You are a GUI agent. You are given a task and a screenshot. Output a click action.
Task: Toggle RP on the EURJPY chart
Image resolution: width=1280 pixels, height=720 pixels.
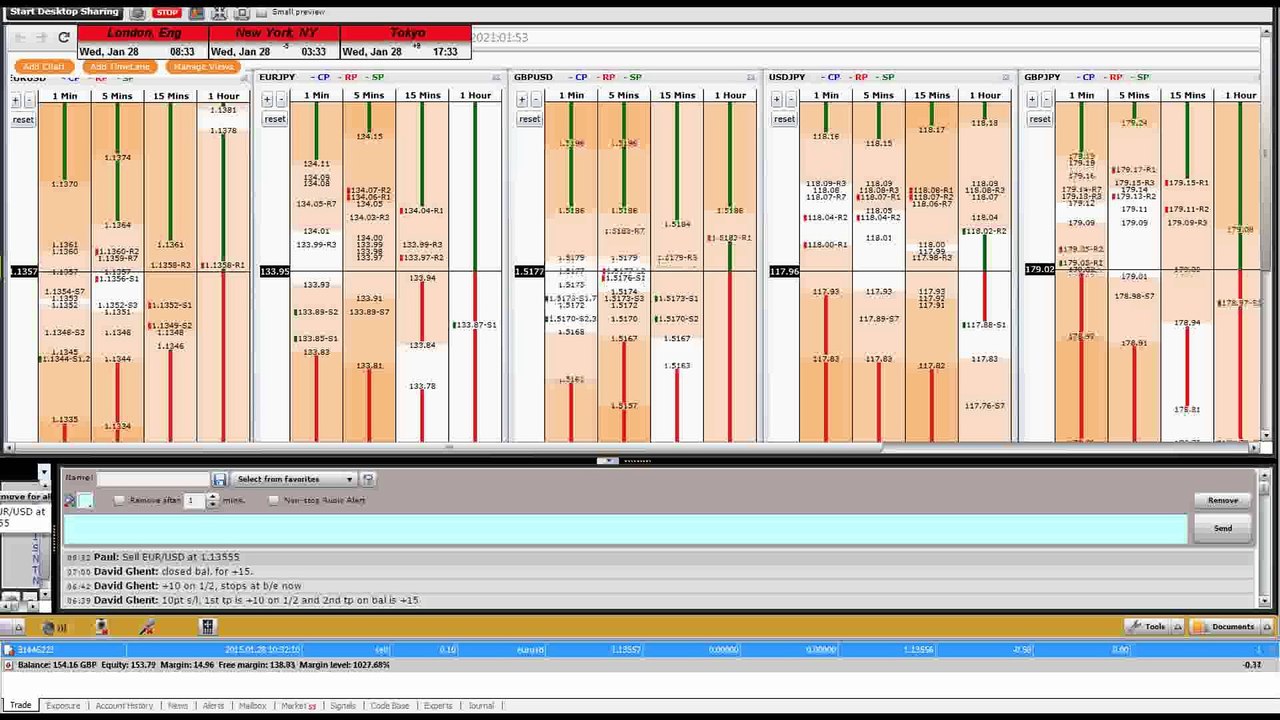click(347, 77)
